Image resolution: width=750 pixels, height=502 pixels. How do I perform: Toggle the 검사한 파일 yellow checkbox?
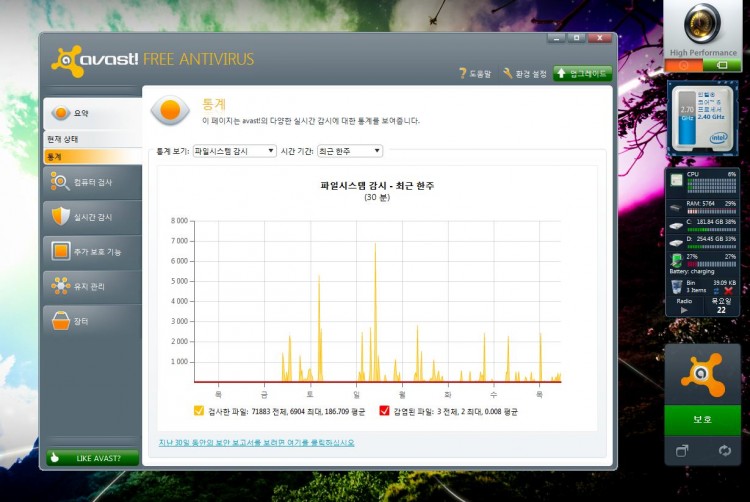198,411
